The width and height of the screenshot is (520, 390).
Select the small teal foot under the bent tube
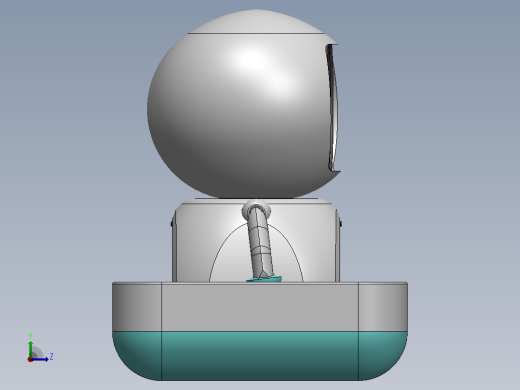pos(264,279)
